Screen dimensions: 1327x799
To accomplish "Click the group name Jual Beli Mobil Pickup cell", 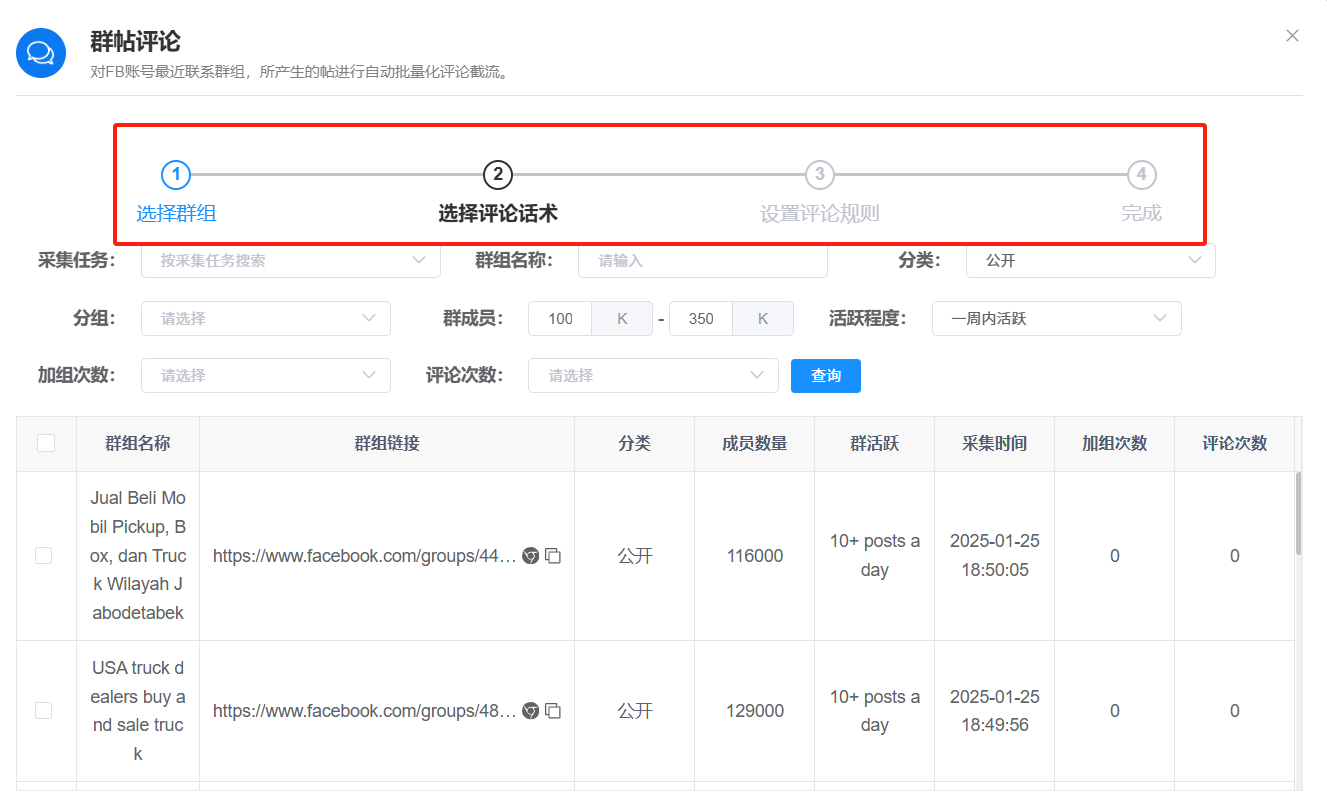I will coord(138,556).
